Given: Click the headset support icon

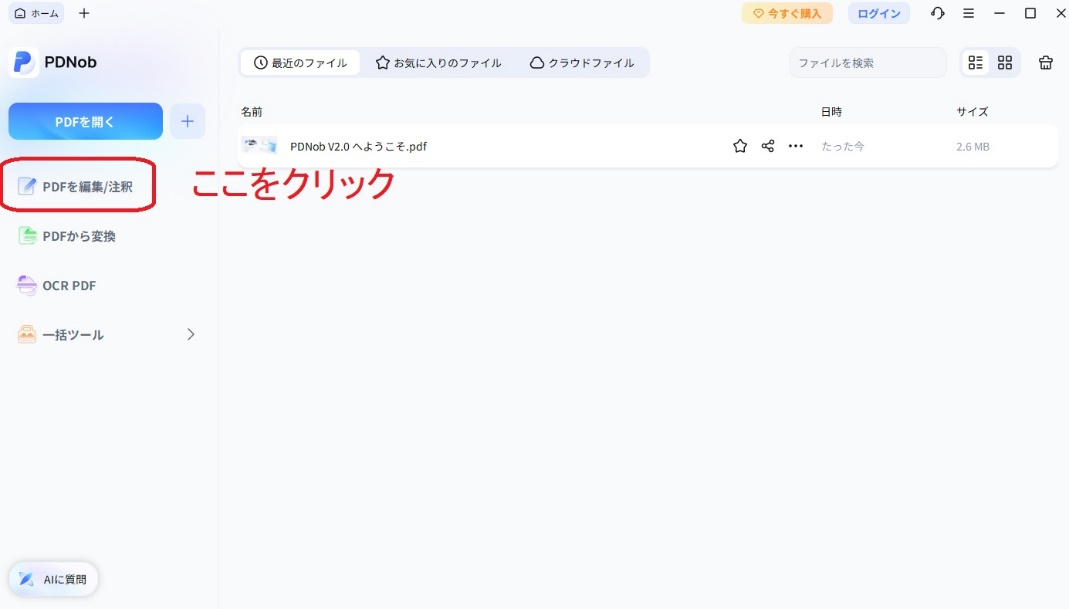Looking at the screenshot, I should [937, 13].
